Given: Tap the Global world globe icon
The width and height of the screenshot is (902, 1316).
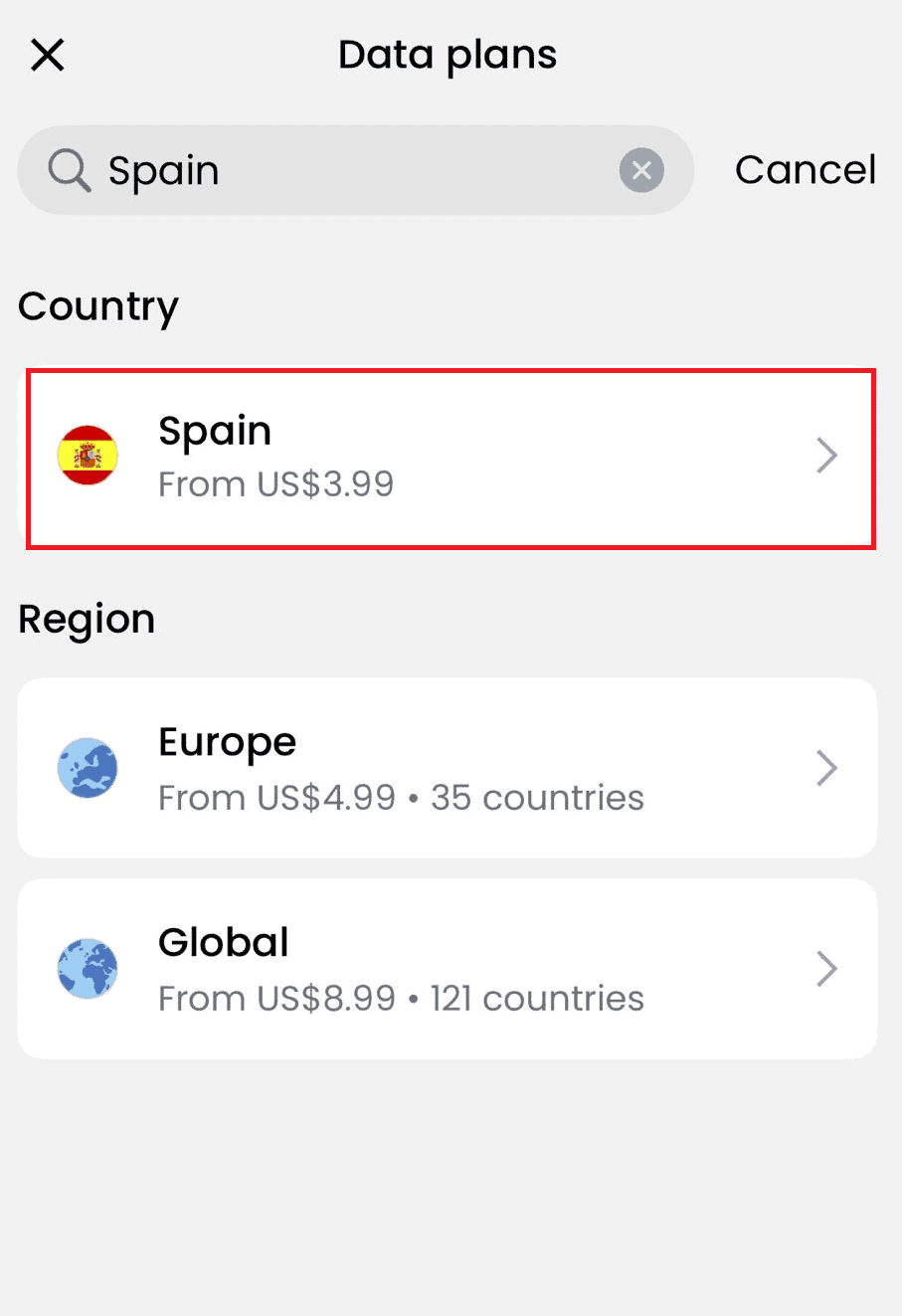Looking at the screenshot, I should pos(88,969).
